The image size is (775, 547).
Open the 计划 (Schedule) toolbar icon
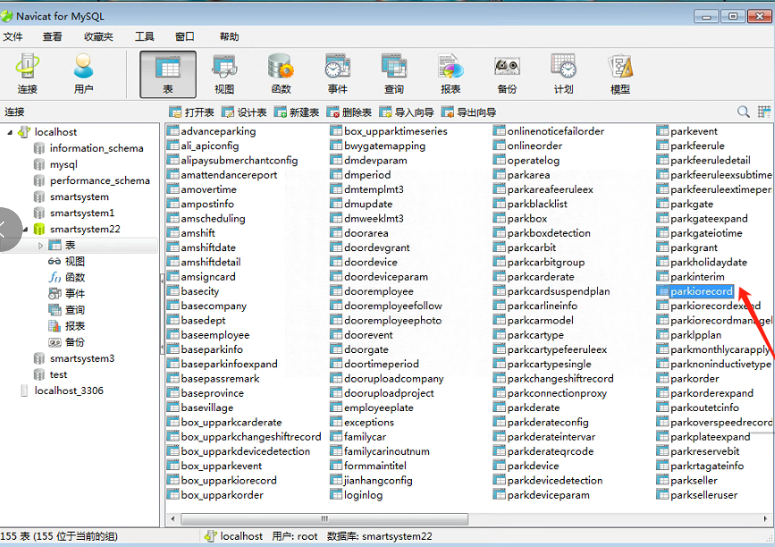coord(563,74)
